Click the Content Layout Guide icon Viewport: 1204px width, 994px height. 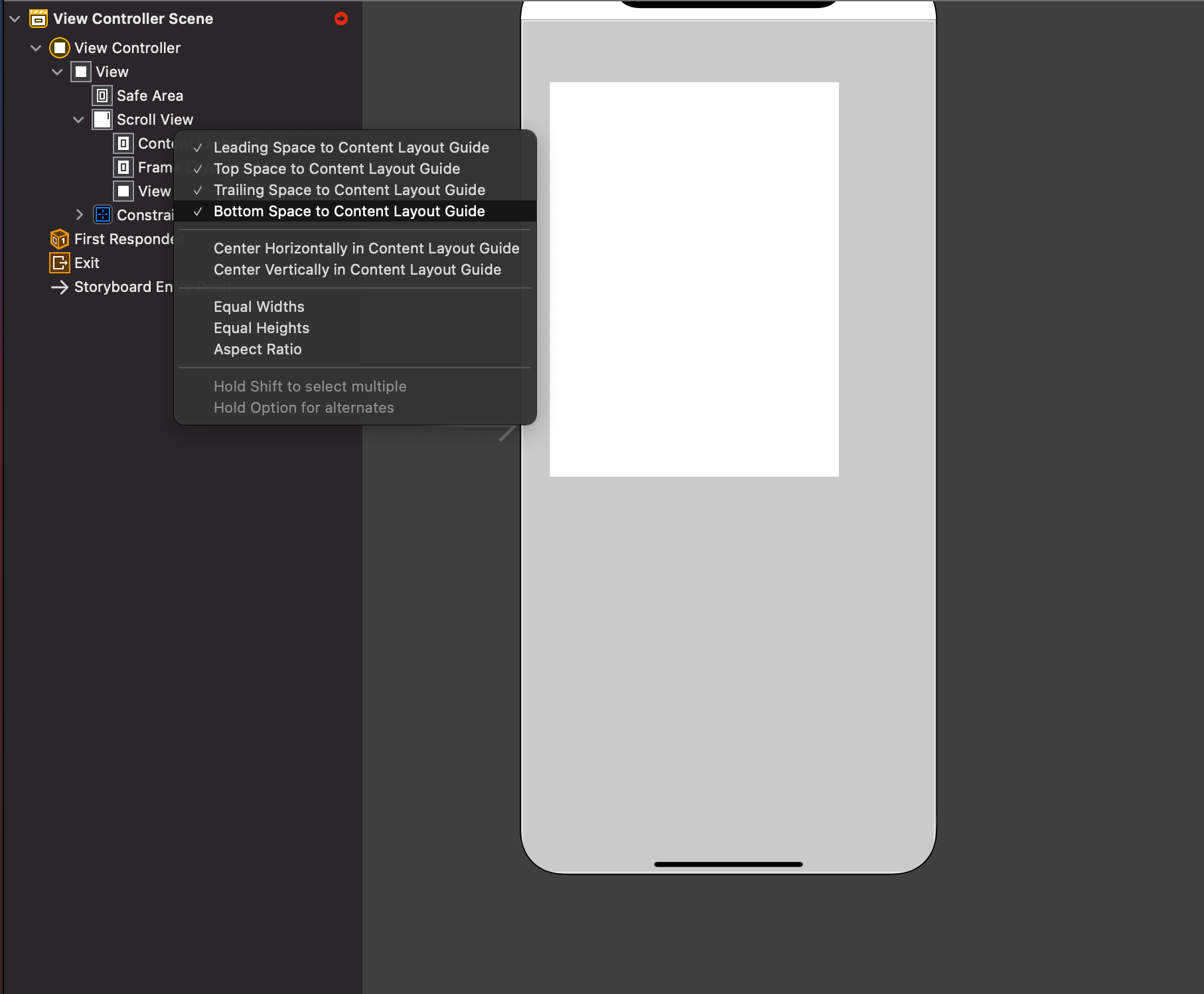(x=123, y=143)
